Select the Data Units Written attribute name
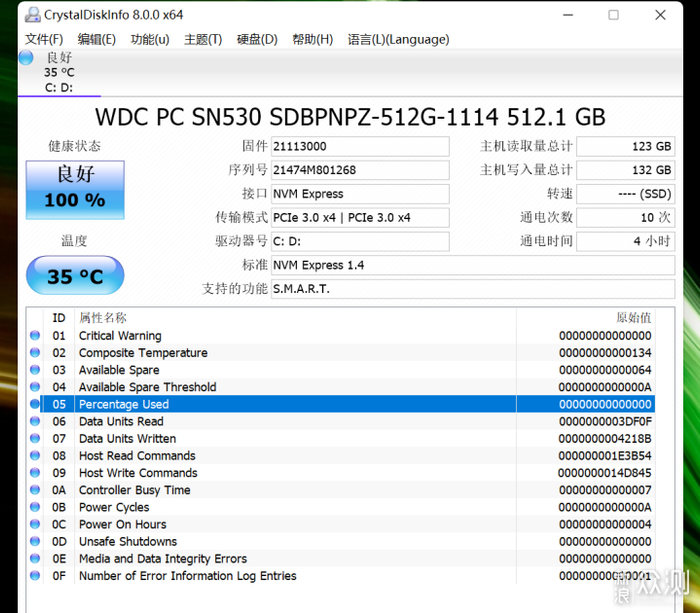700x613 pixels. (x=127, y=439)
